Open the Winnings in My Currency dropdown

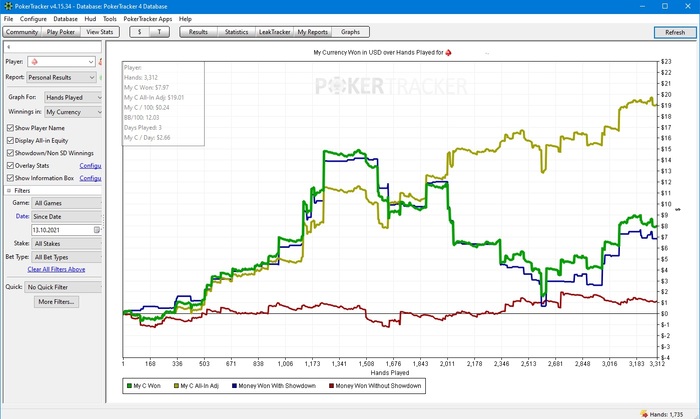(x=73, y=112)
